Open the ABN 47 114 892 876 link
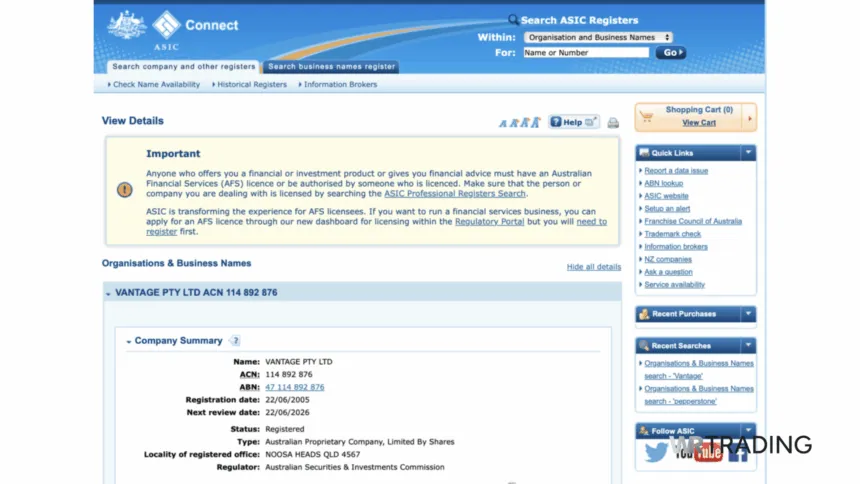Image resolution: width=860 pixels, height=484 pixels. (295, 387)
